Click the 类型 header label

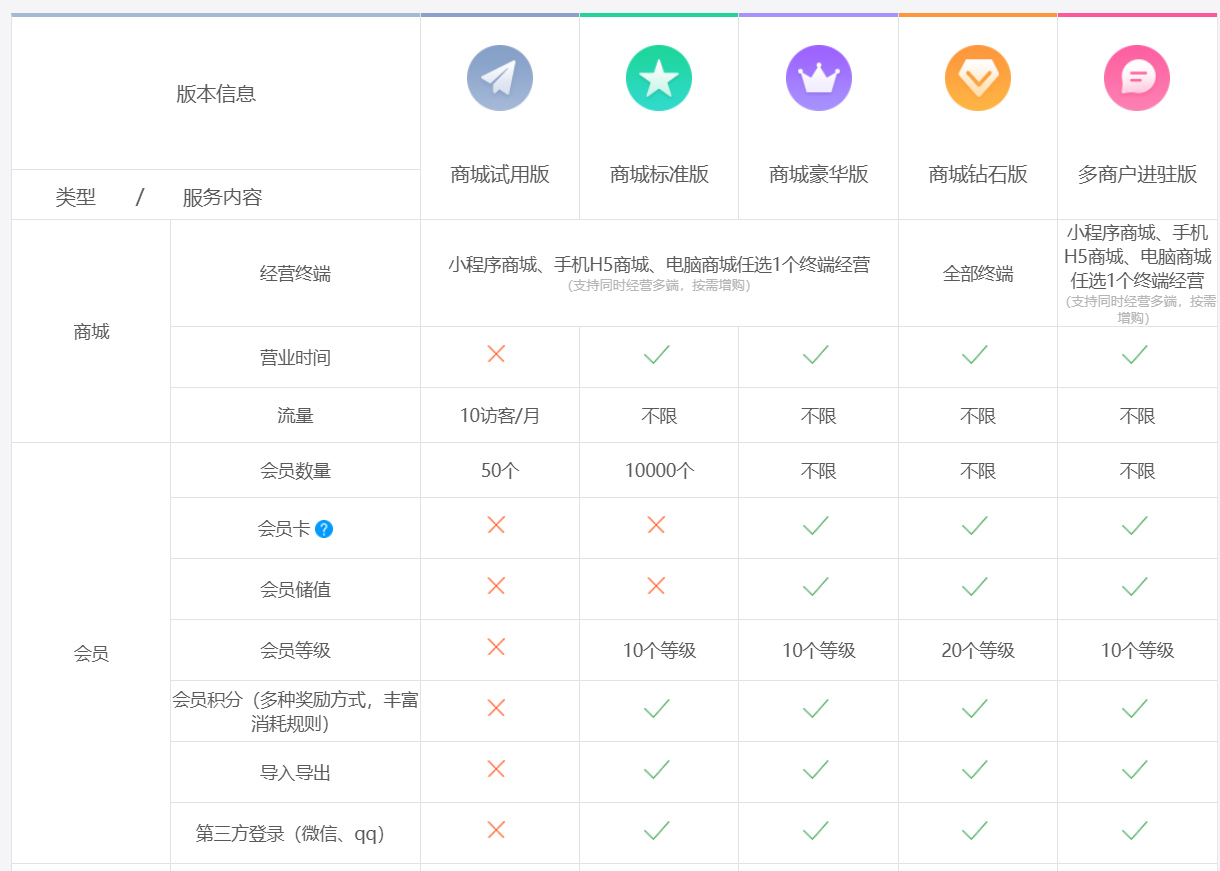[x=76, y=198]
